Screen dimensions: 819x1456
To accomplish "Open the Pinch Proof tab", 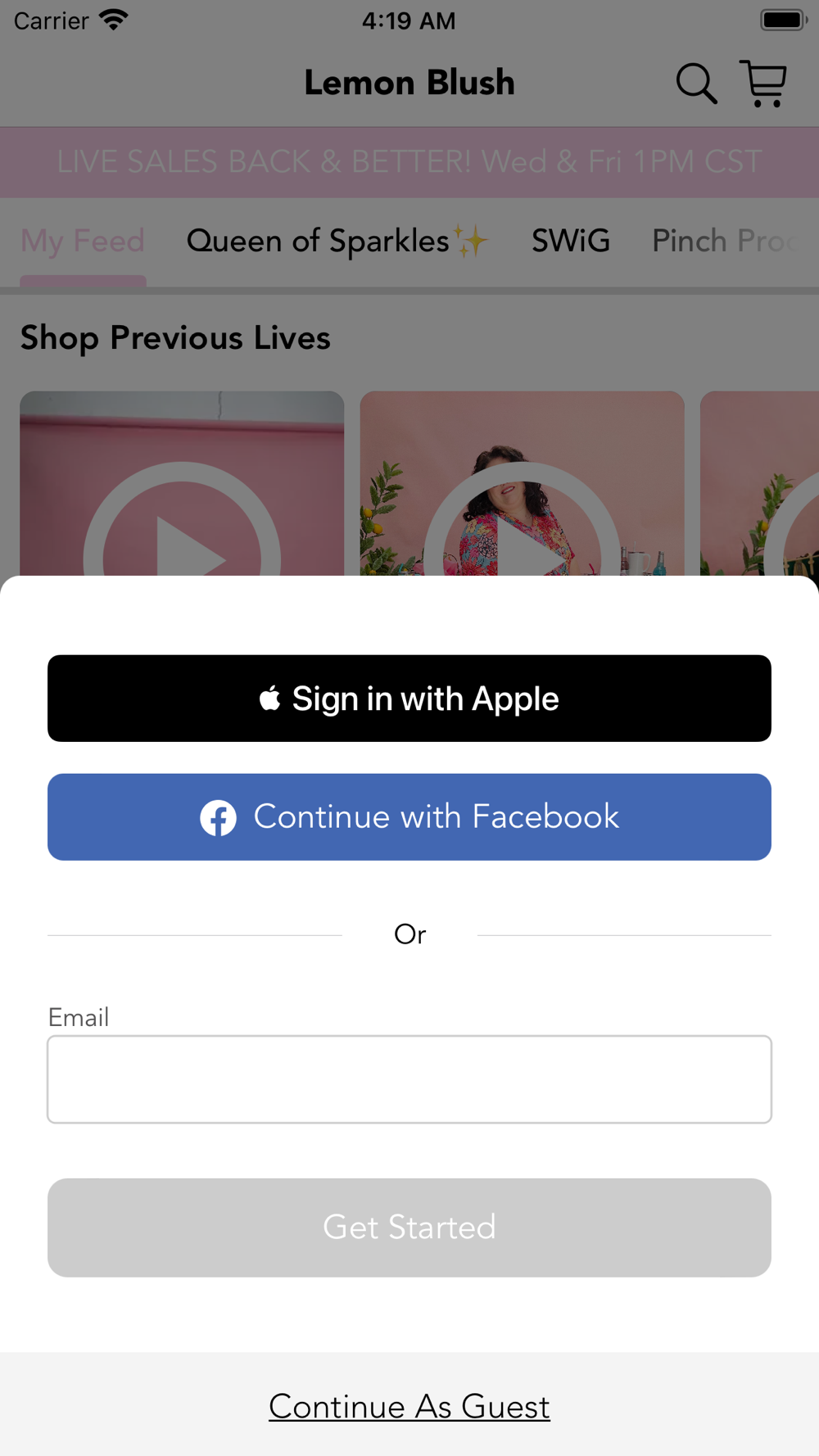I will pos(725,242).
